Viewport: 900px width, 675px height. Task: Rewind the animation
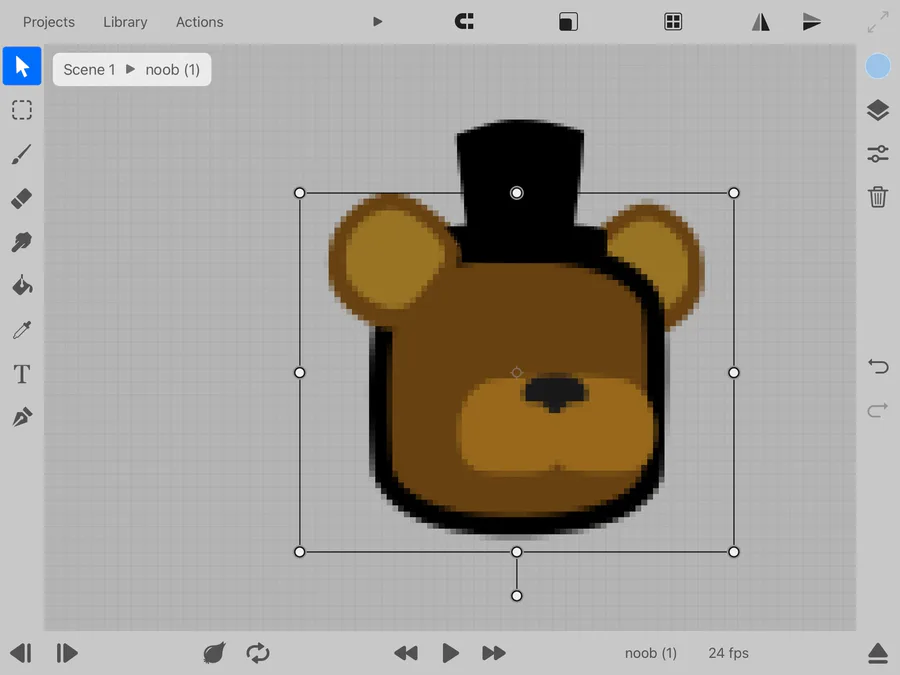click(x=406, y=653)
